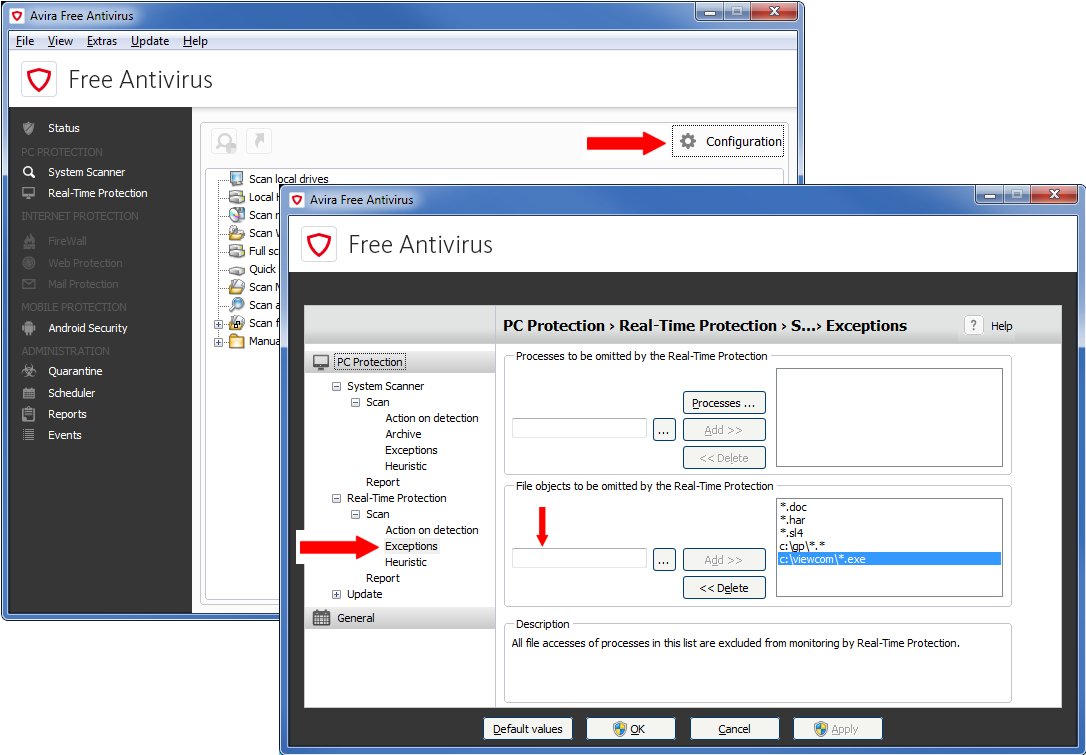The height and width of the screenshot is (755, 1086).
Task: Select the 'Quick' drive icon in scan list
Action: pyautogui.click(x=237, y=269)
